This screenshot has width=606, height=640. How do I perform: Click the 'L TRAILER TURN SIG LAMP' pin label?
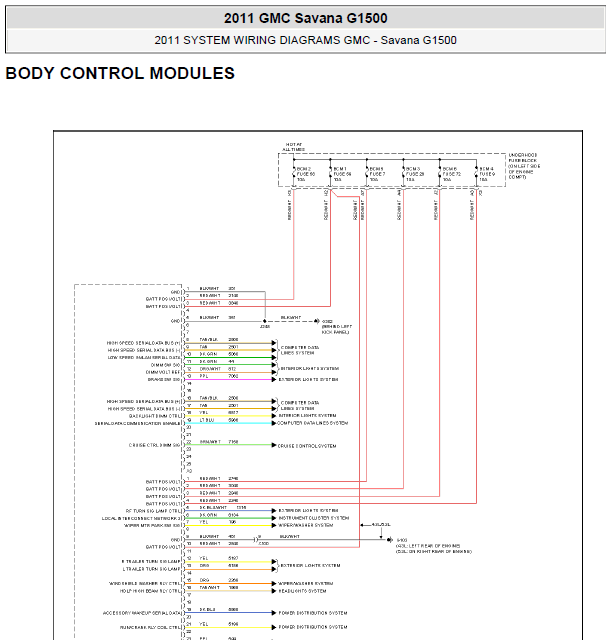pos(151,569)
